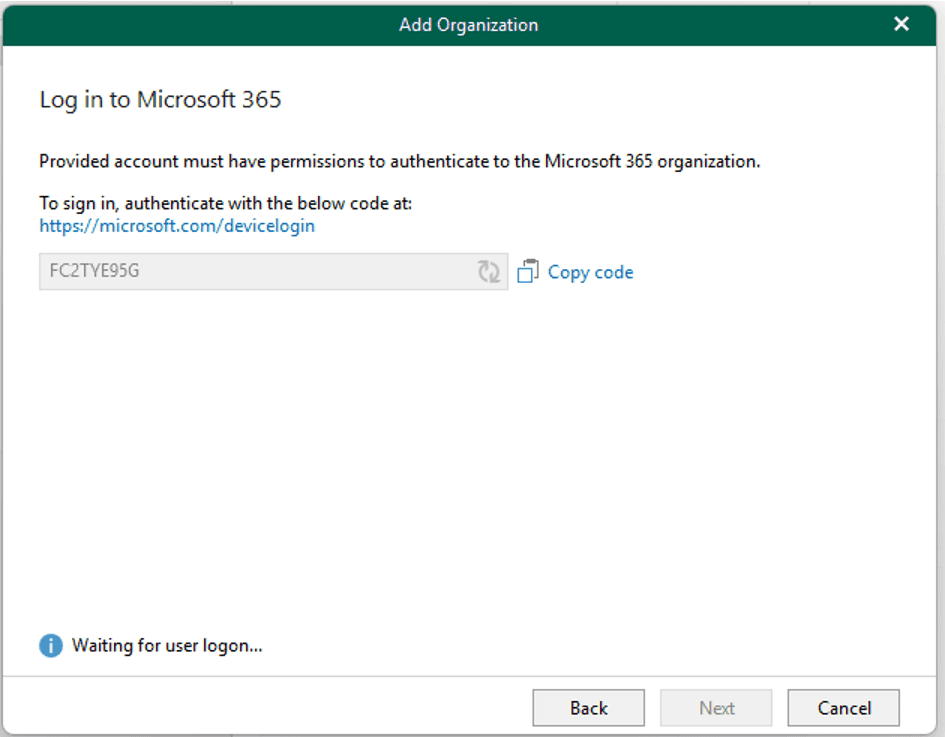Viewport: 945px width, 737px height.
Task: Visit https://microsoft.com/devicelogin
Action: click(x=176, y=225)
